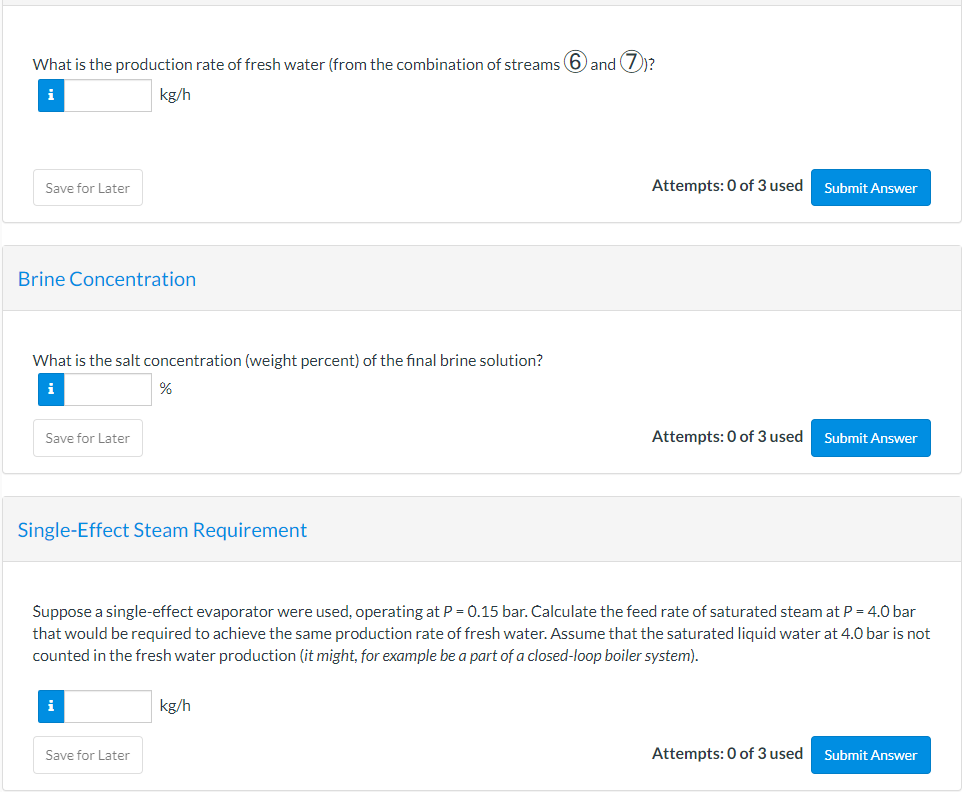Click info icon beside brine concentration percent field
The width and height of the screenshot is (962, 792).
point(51,389)
